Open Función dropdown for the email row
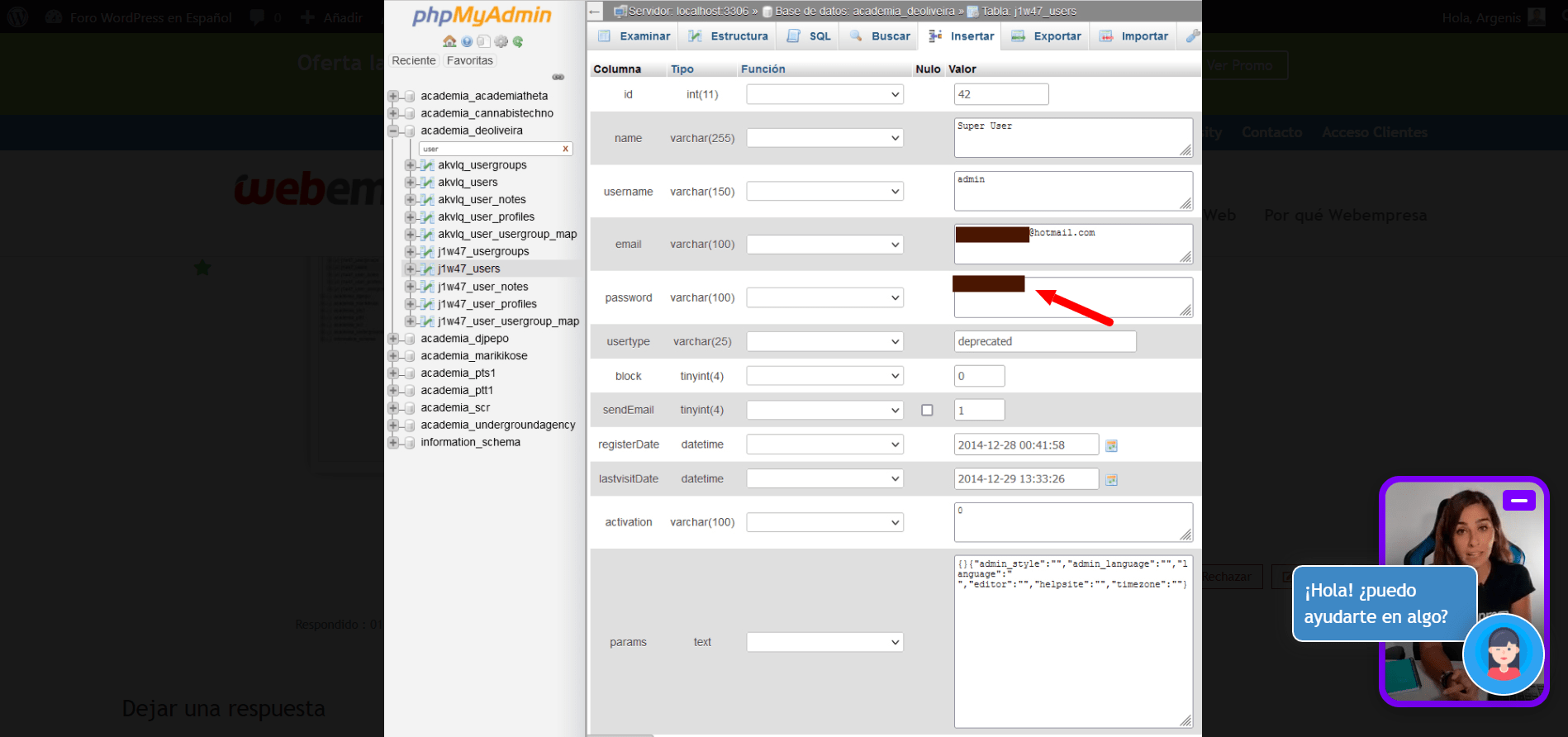 tap(824, 245)
